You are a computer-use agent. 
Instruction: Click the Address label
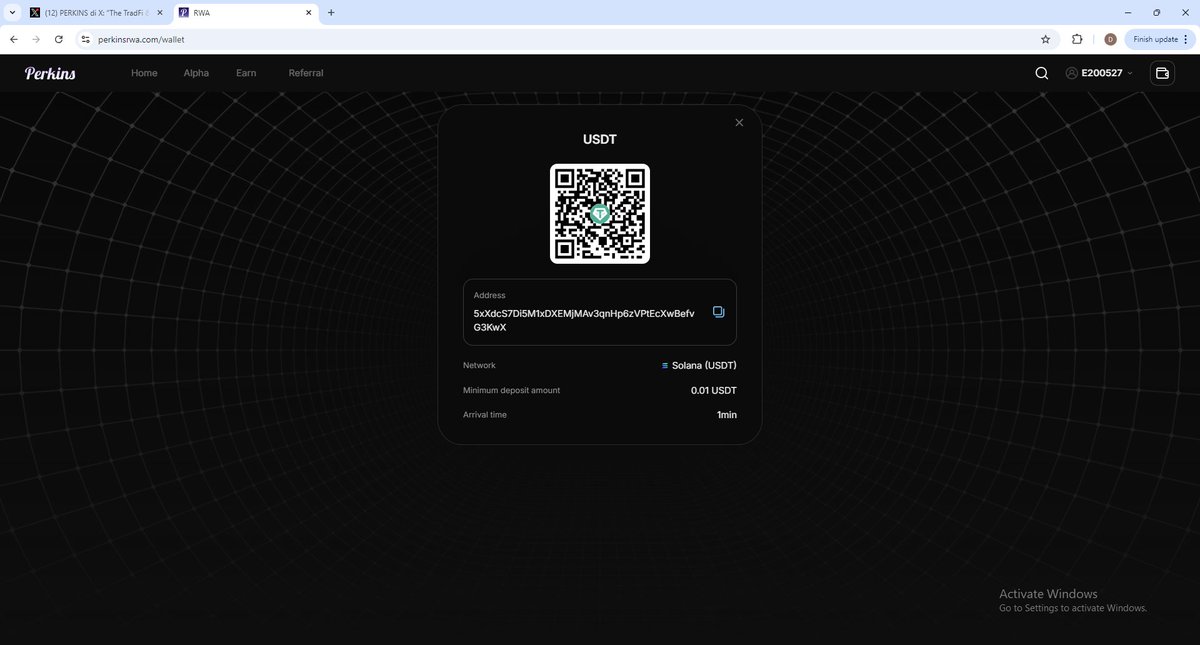(490, 295)
